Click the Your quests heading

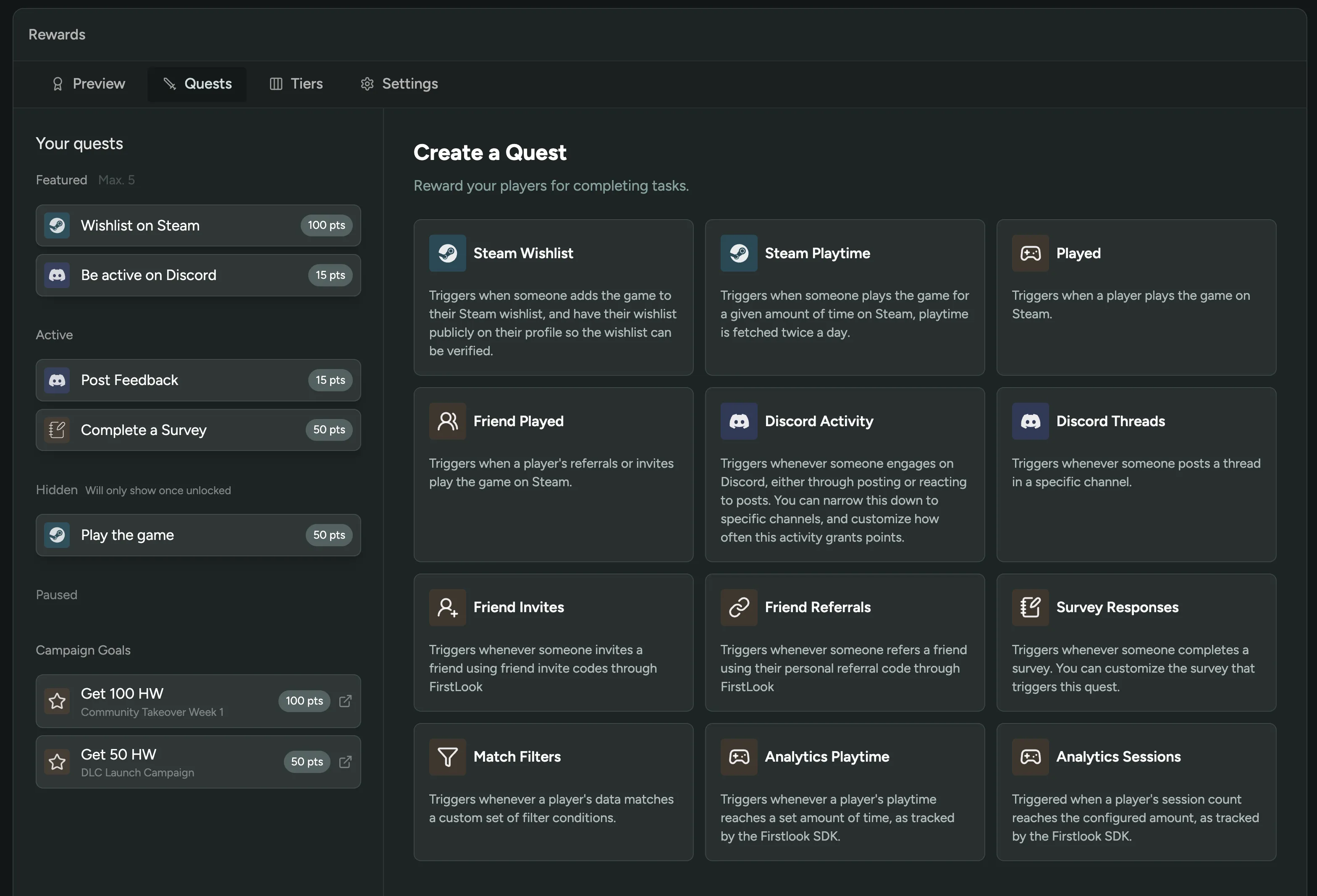point(79,144)
